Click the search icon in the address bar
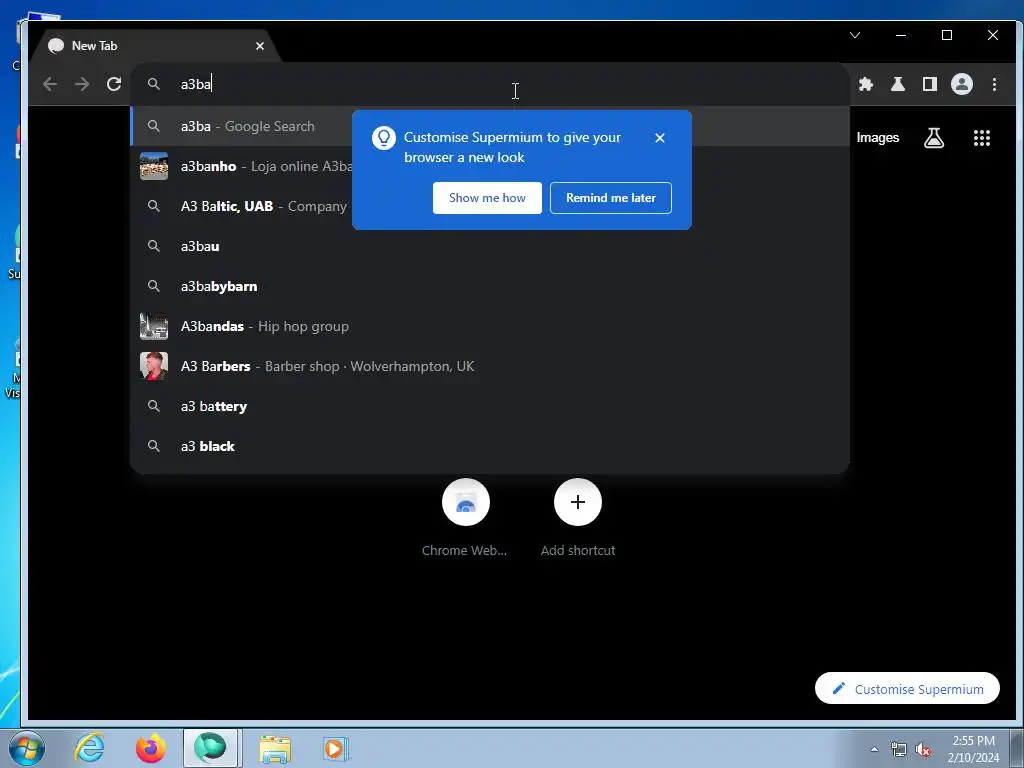Viewport: 1024px width, 768px height. tap(153, 84)
